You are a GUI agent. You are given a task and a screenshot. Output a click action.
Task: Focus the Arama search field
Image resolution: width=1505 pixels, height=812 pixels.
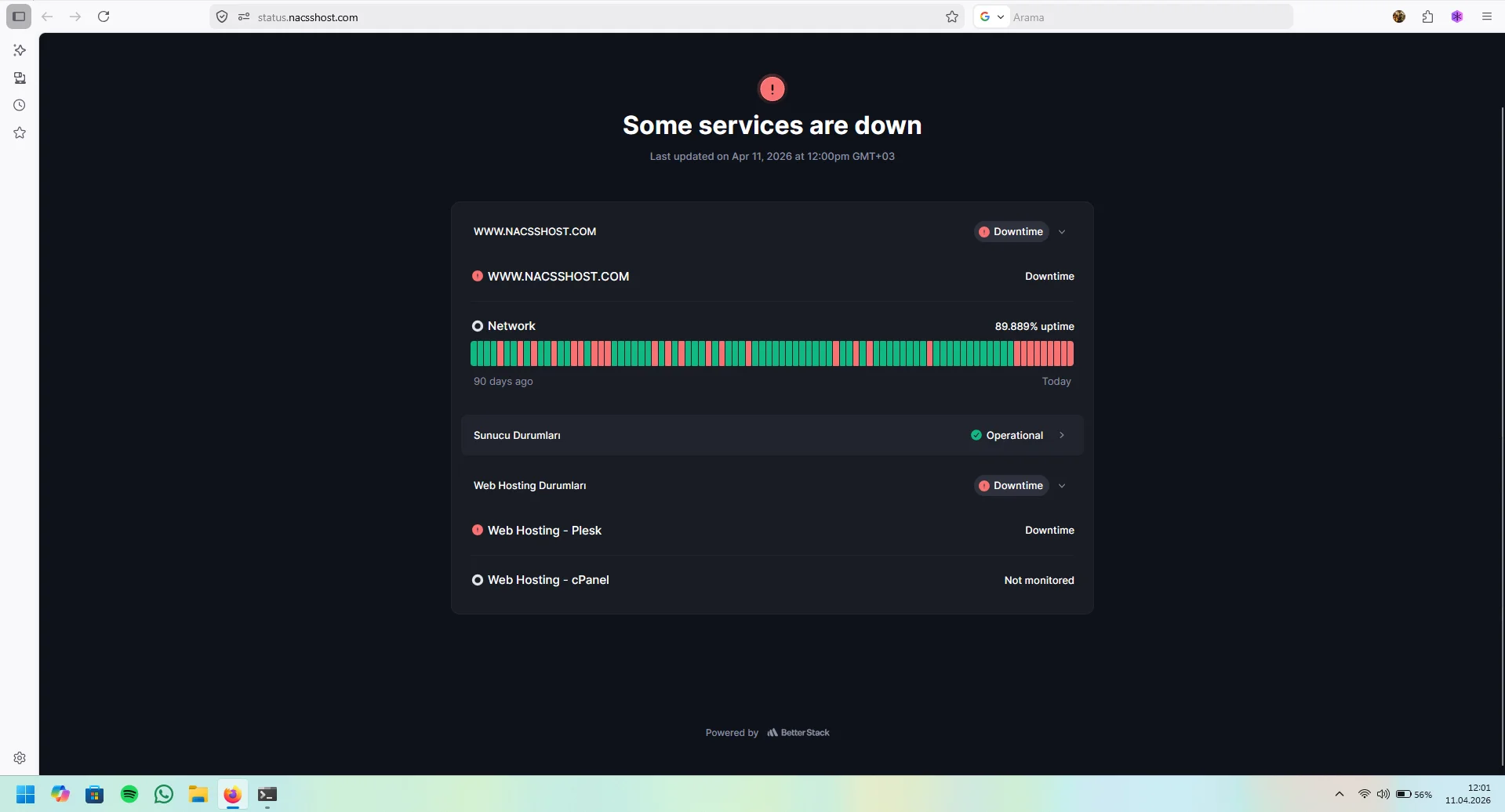[x=1150, y=16]
